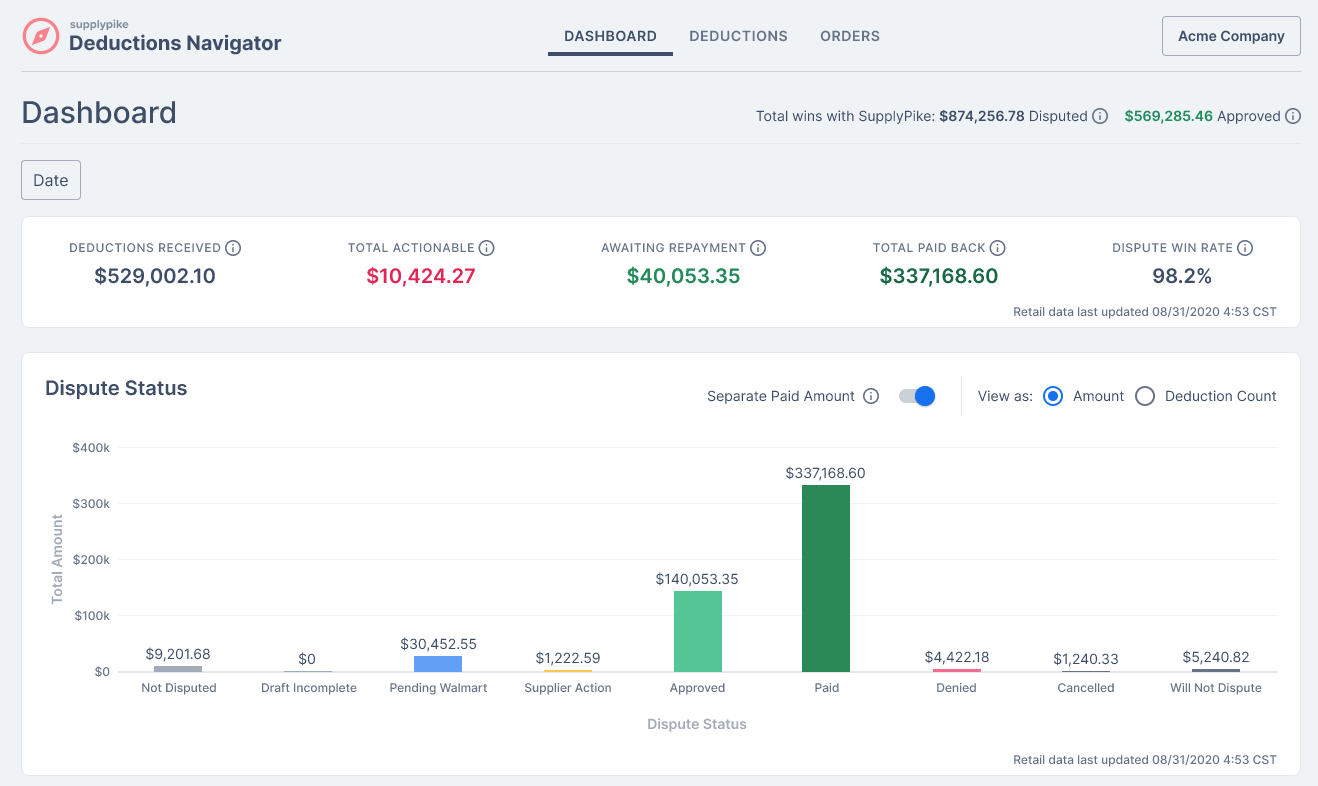This screenshot has height=786, width=1318.
Task: Click the Denied axis label
Action: click(956, 688)
